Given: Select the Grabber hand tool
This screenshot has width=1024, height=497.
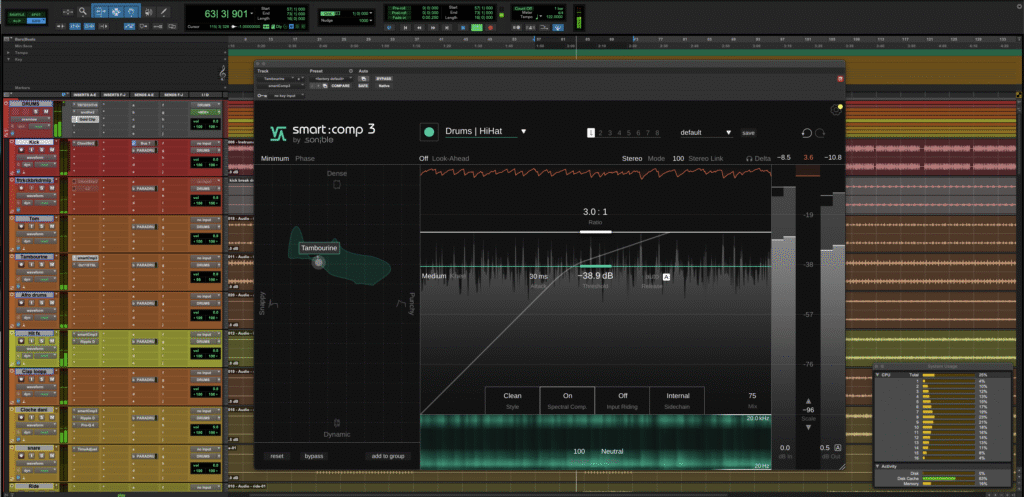Looking at the screenshot, I should point(131,12).
